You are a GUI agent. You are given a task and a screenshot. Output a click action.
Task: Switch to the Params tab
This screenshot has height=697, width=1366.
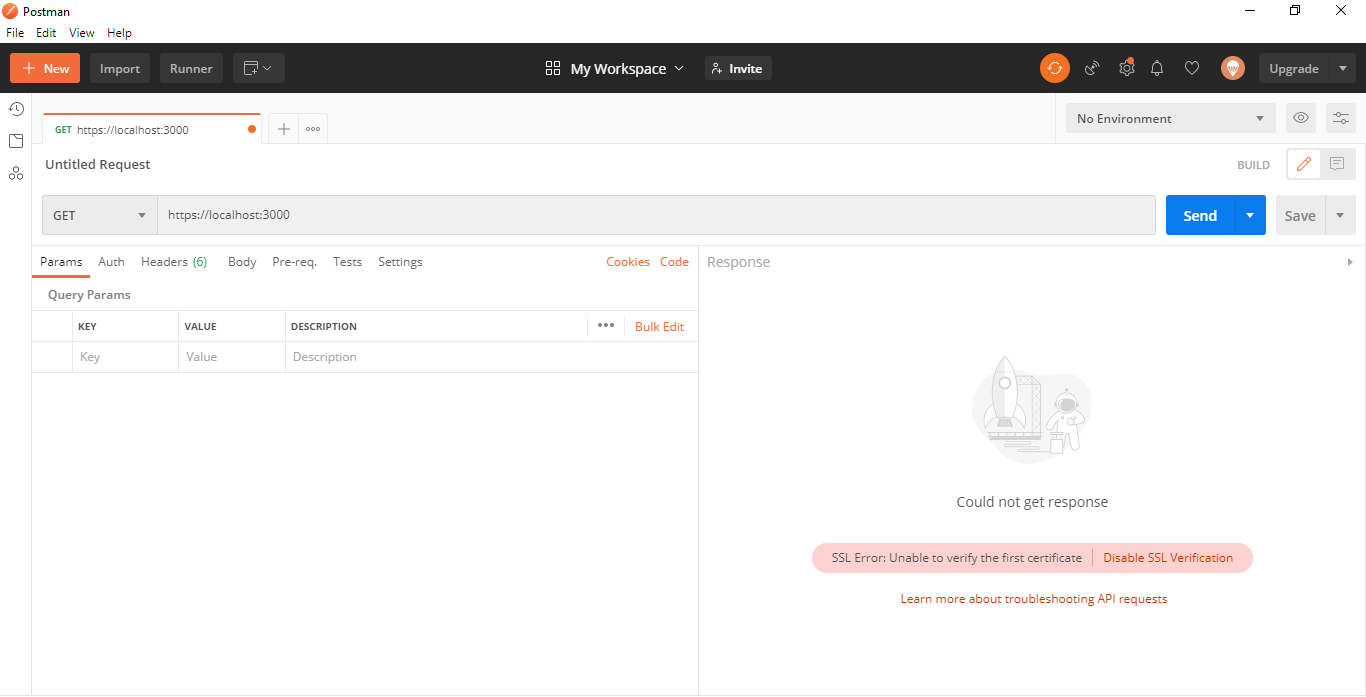(x=61, y=262)
